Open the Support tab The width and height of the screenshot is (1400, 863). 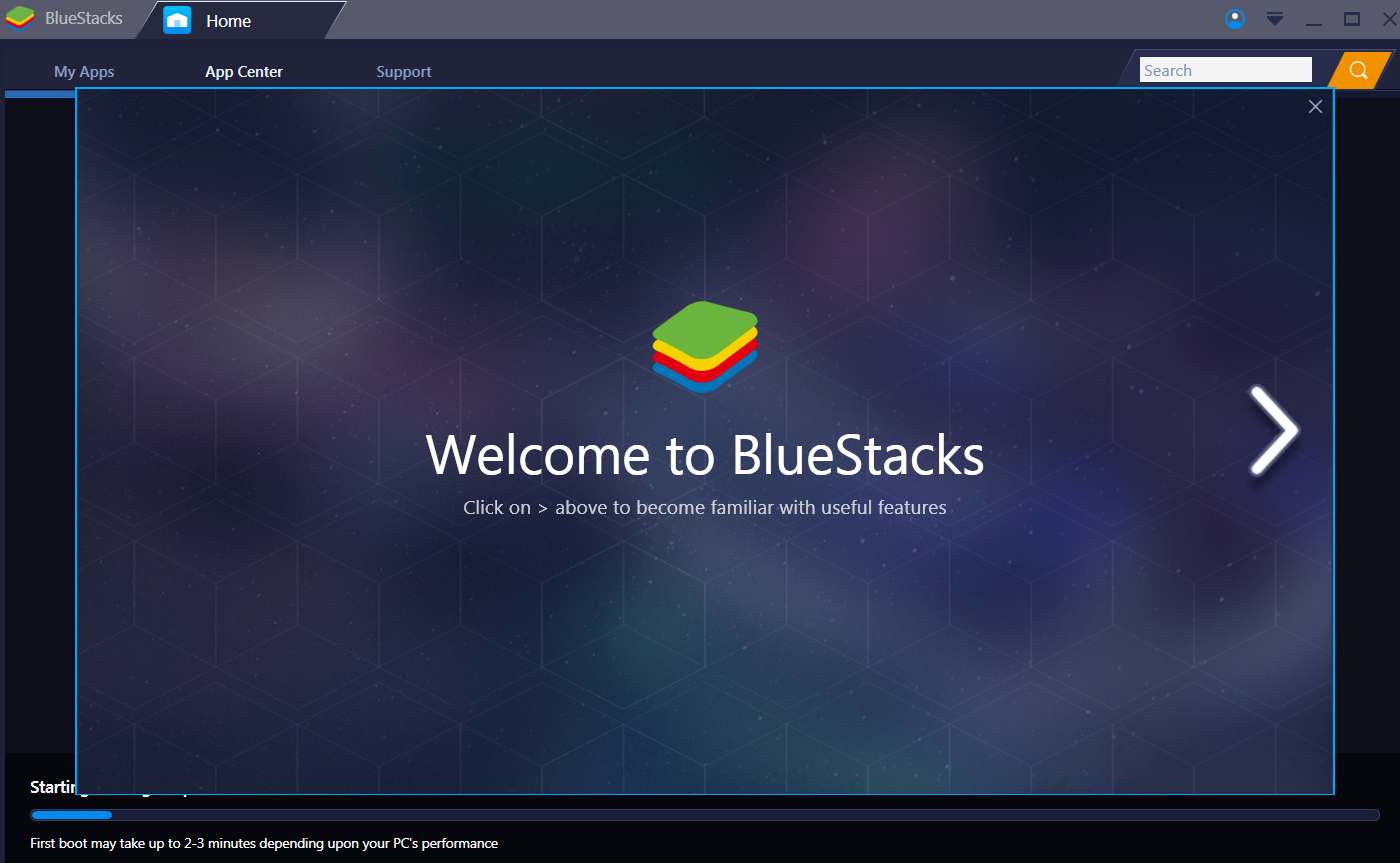point(404,72)
